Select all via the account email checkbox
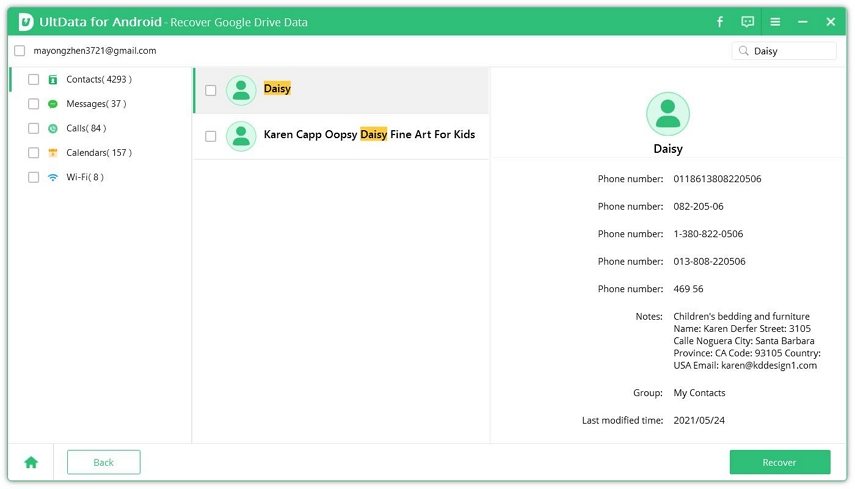Image resolution: width=855 pixels, height=489 pixels. [20, 51]
